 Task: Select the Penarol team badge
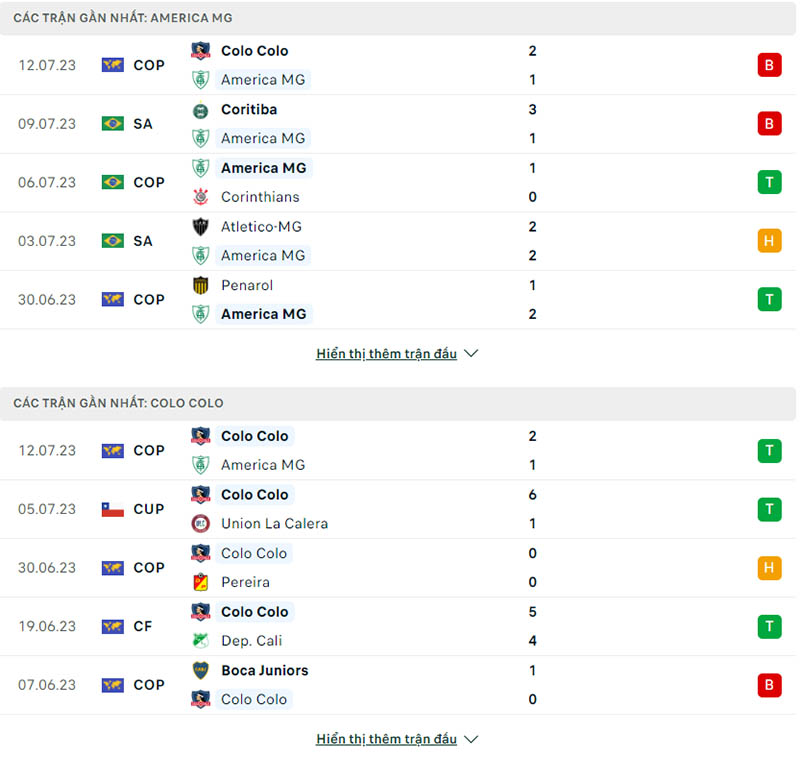pos(200,285)
